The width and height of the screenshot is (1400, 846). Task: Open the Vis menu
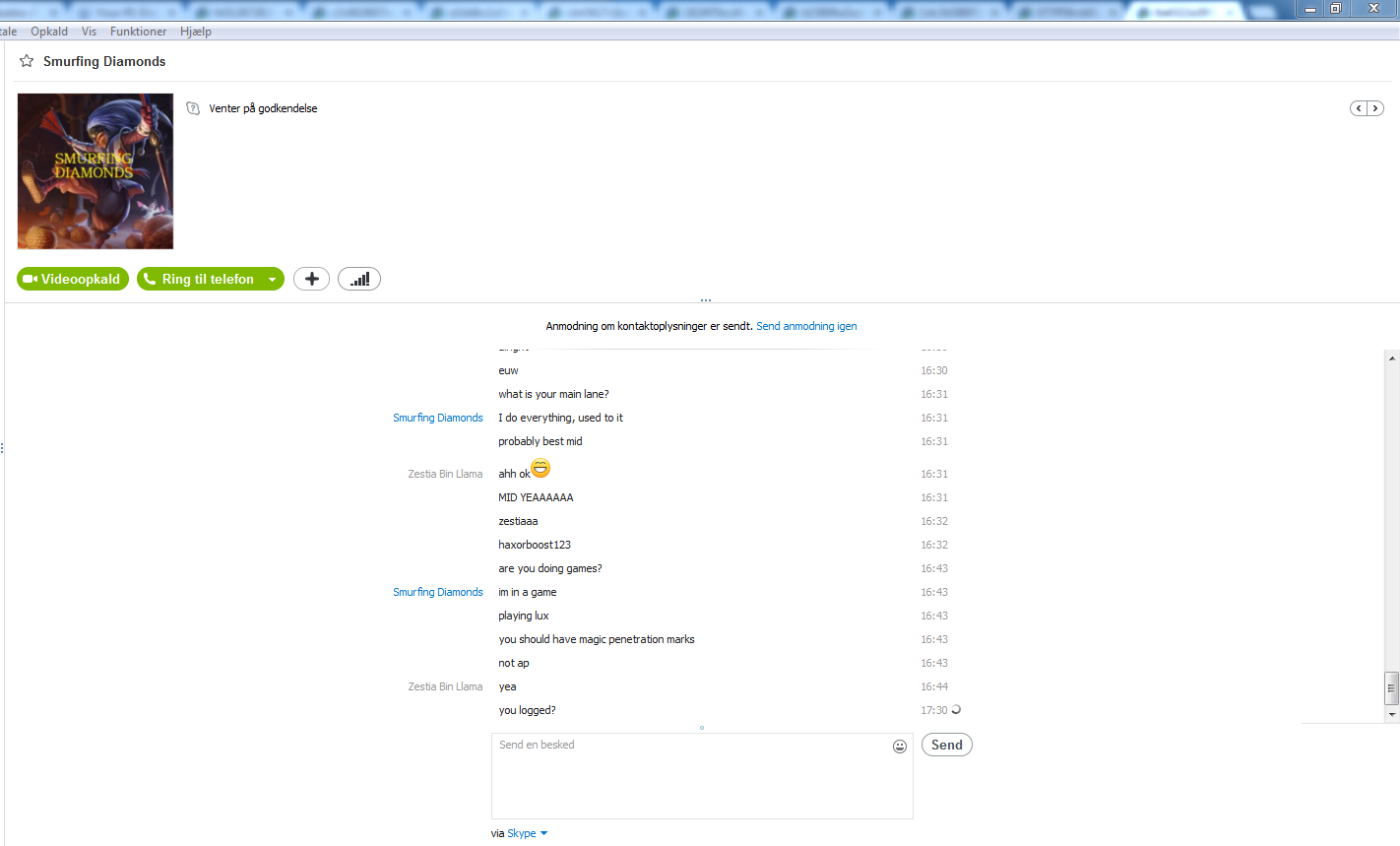coord(89,32)
